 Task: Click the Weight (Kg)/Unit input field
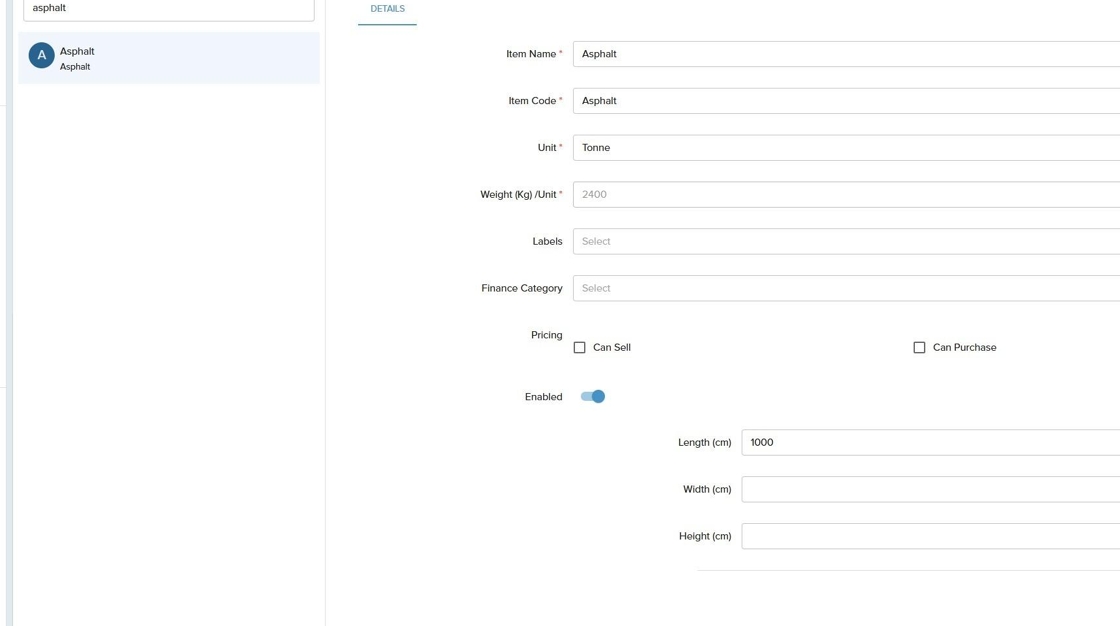click(x=845, y=195)
